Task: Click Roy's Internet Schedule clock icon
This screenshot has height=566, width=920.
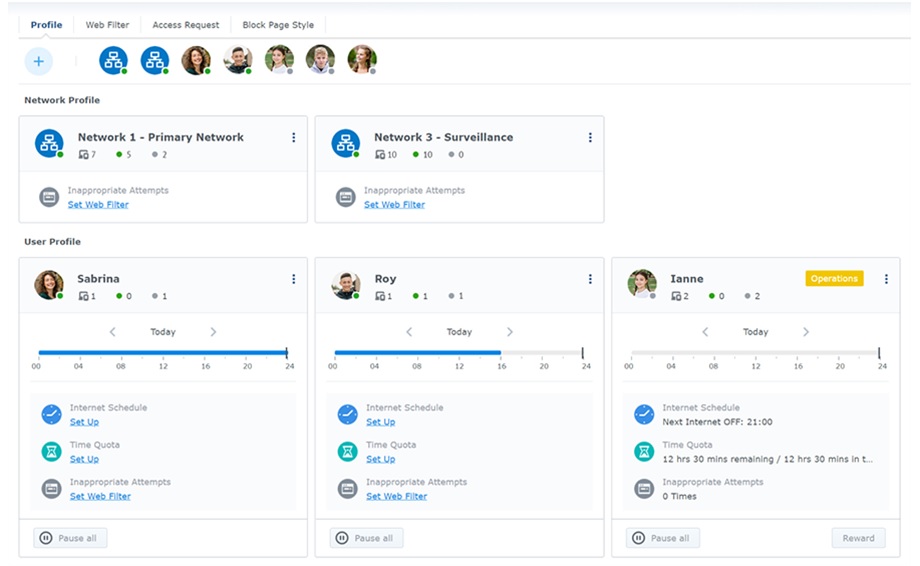Action: click(348, 415)
